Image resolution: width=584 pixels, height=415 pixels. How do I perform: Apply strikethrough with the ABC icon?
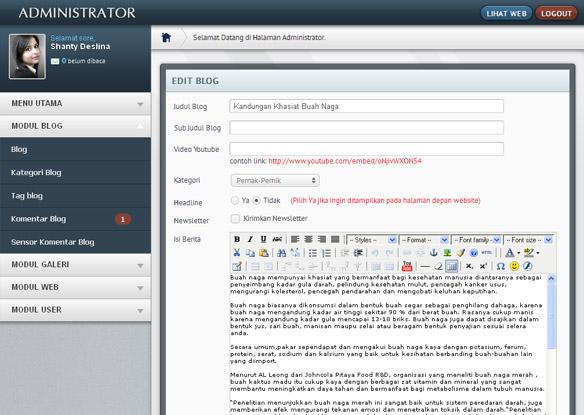pos(277,240)
